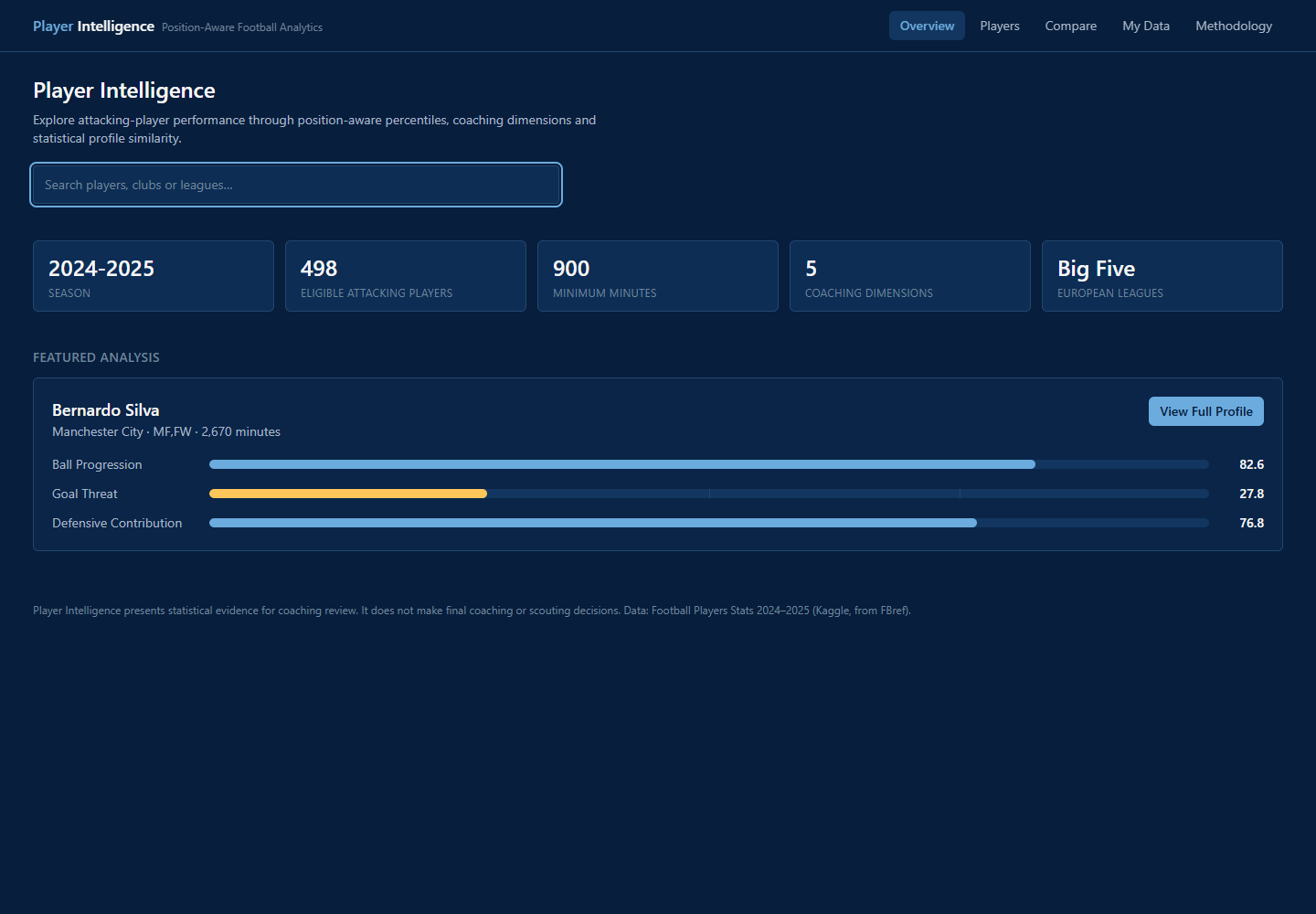The height and width of the screenshot is (914, 1316).
Task: Click the 82.6 Ball Progression value
Action: (1251, 464)
